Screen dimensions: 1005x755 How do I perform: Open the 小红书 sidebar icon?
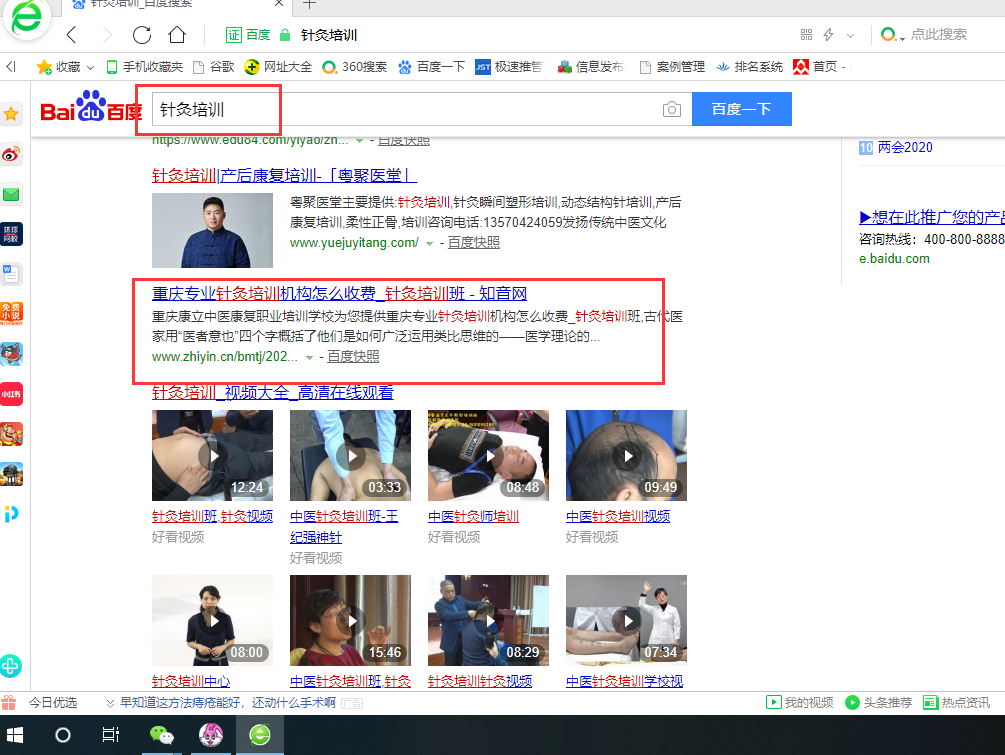pyautogui.click(x=11, y=394)
